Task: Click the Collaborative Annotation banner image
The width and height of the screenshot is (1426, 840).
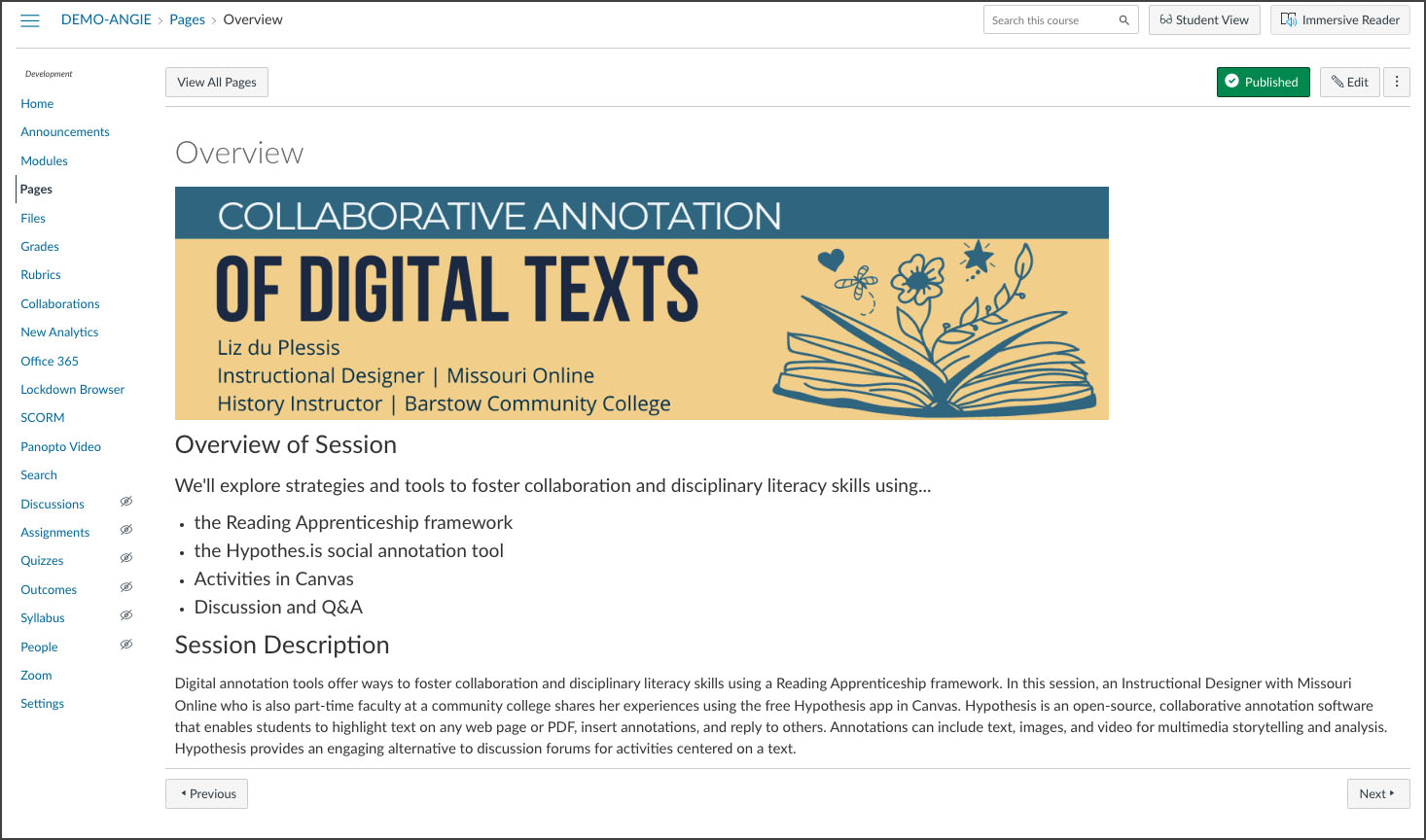Action: [641, 303]
